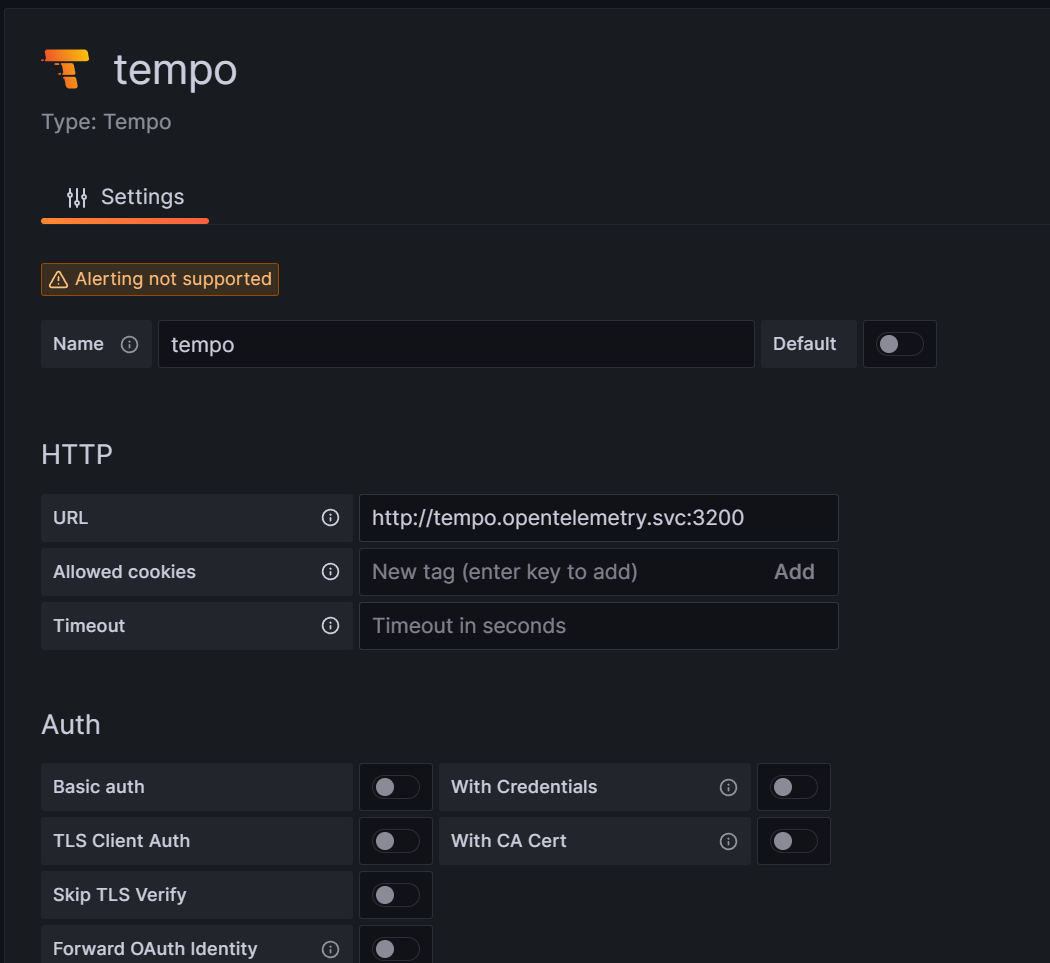Show info tooltip for Timeout
The width and height of the screenshot is (1050, 963).
[x=330, y=625]
